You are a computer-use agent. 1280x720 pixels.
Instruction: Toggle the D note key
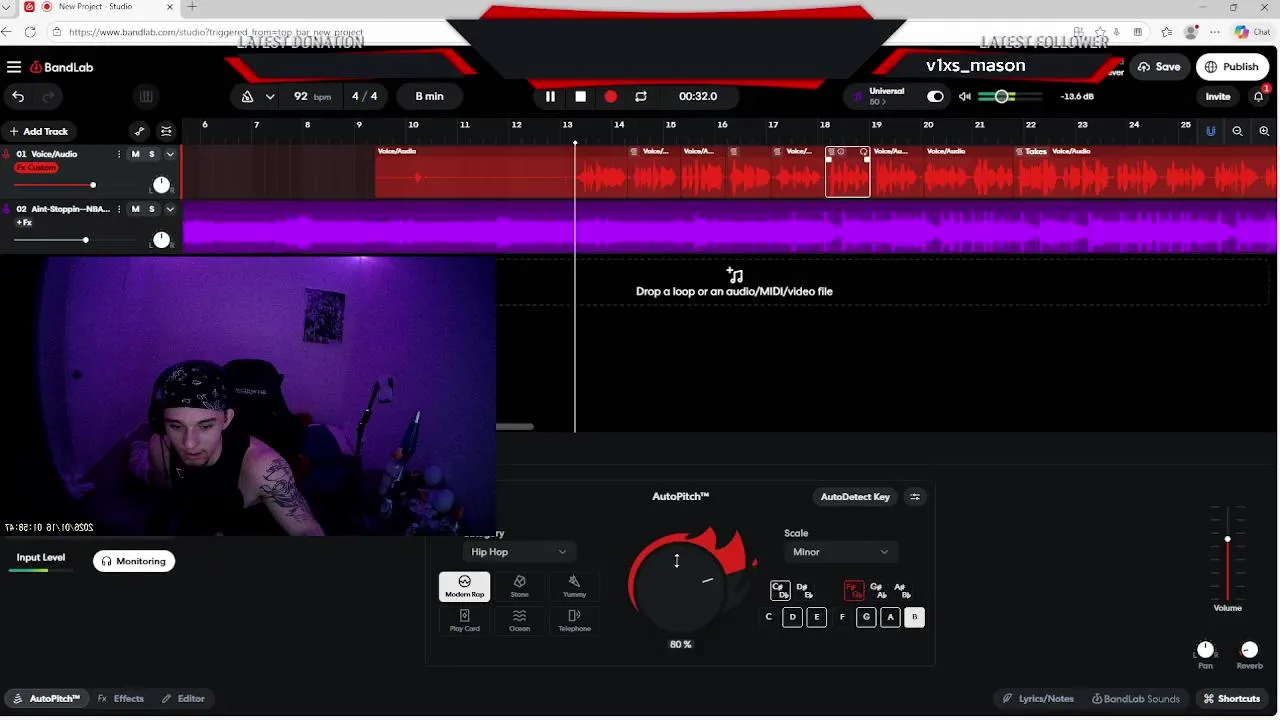coord(792,617)
